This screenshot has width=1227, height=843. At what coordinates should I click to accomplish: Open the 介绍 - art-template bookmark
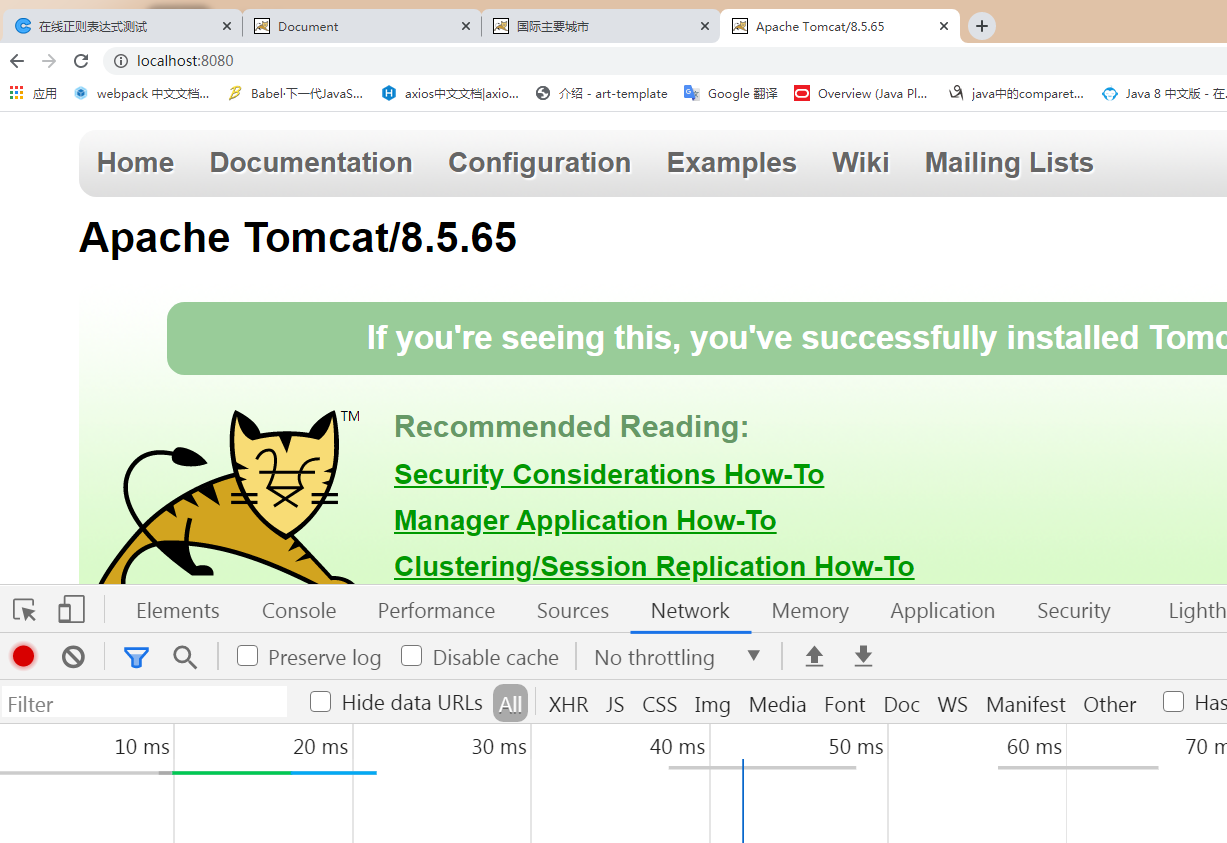tap(602, 93)
